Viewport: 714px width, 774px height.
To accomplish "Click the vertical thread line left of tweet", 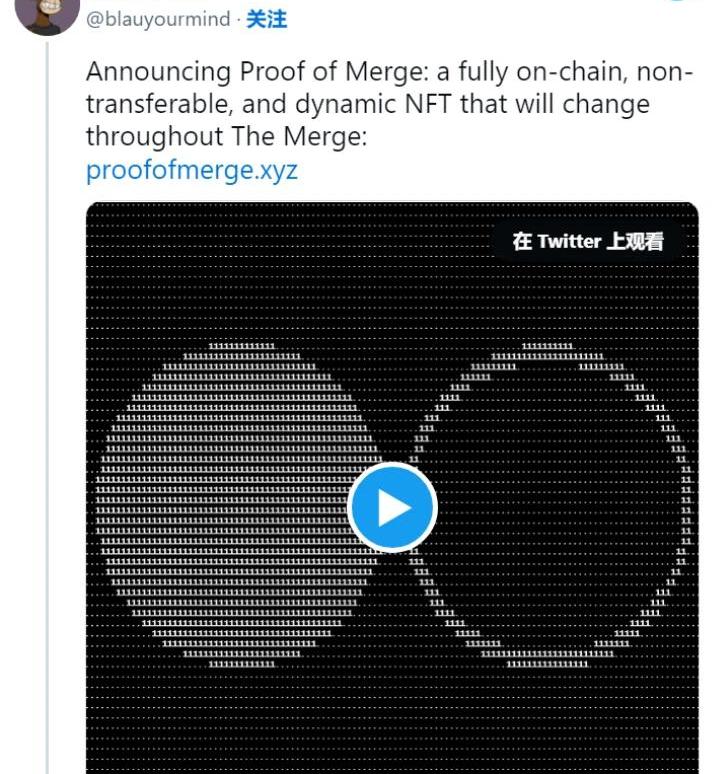I will 48,400.
